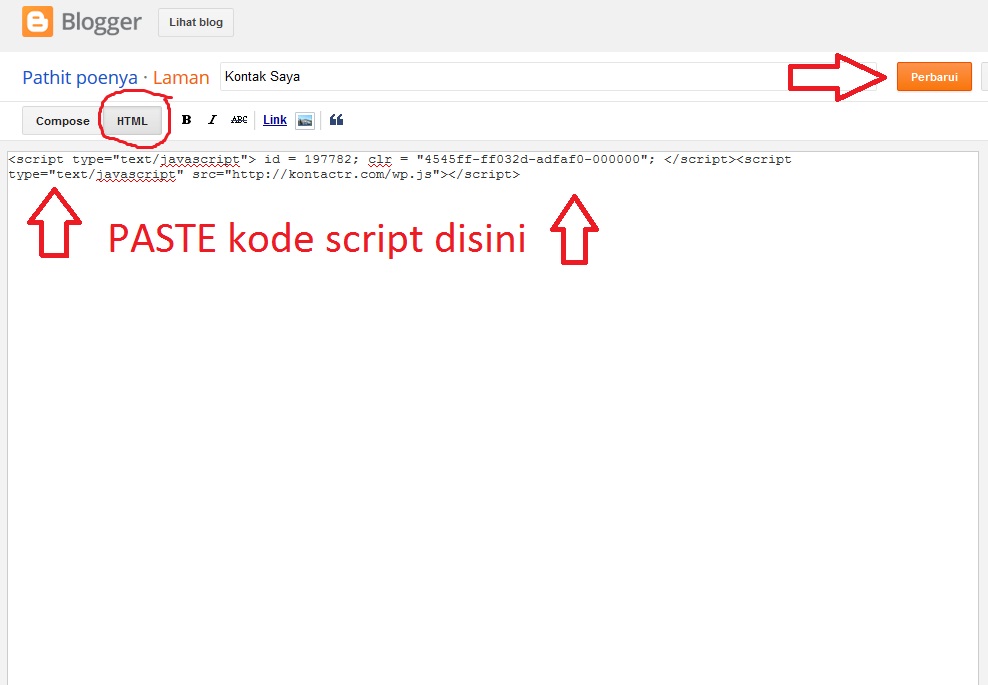
Task: Click the Blogger wordmark text
Action: tap(97, 21)
